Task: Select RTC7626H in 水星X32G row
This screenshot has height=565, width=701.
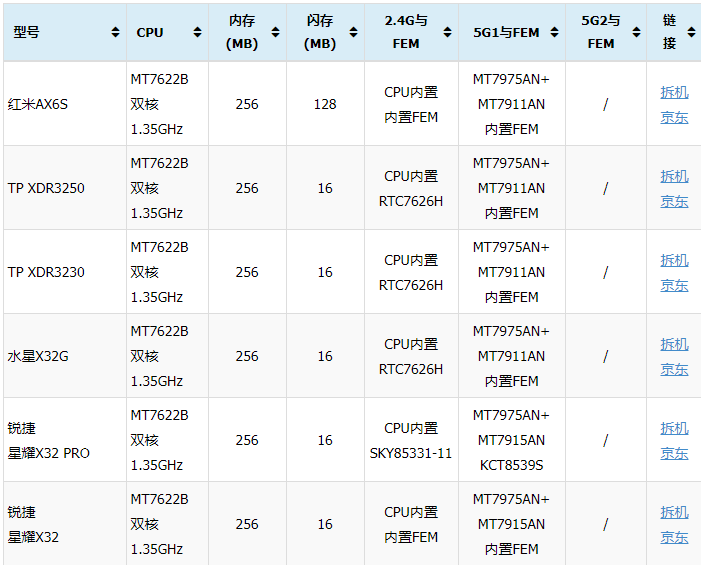Action: tap(411, 369)
